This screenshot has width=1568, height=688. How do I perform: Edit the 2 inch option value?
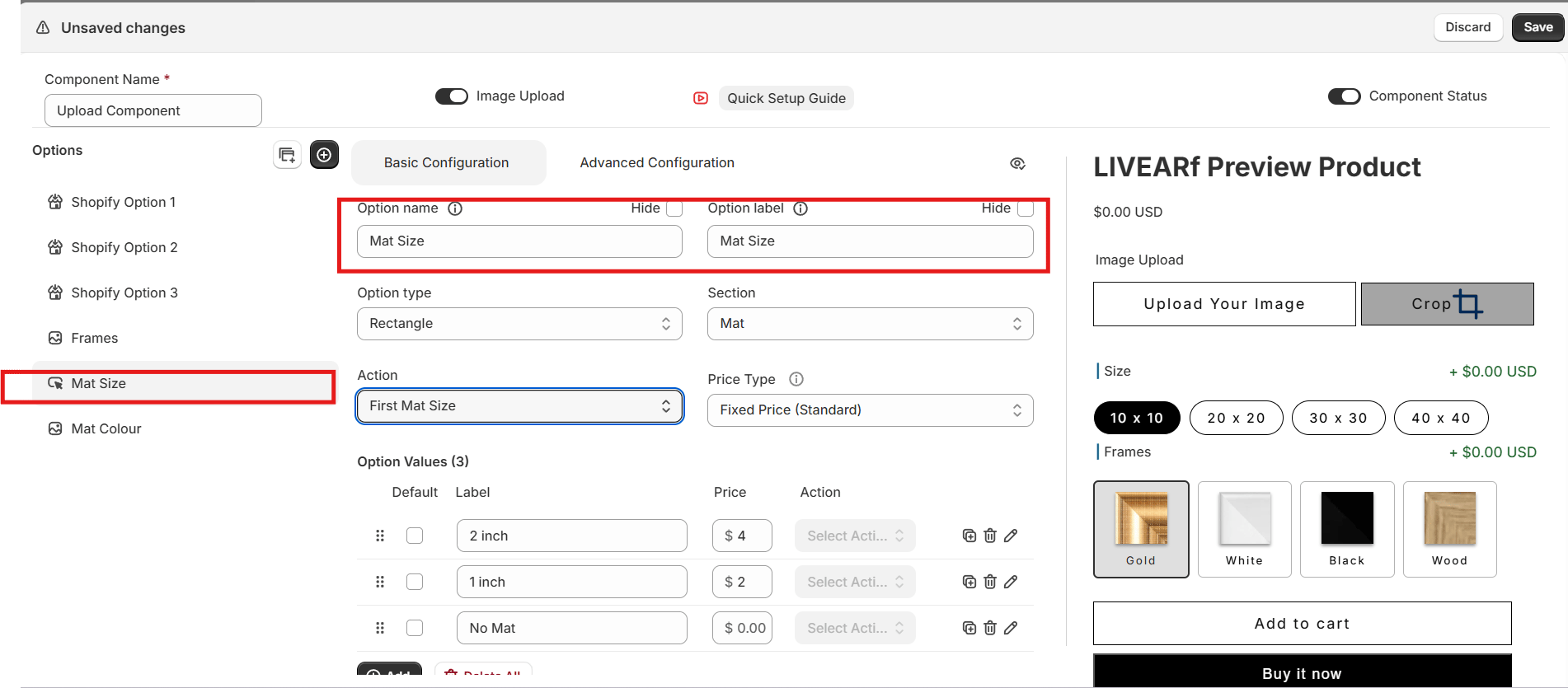coord(1011,536)
